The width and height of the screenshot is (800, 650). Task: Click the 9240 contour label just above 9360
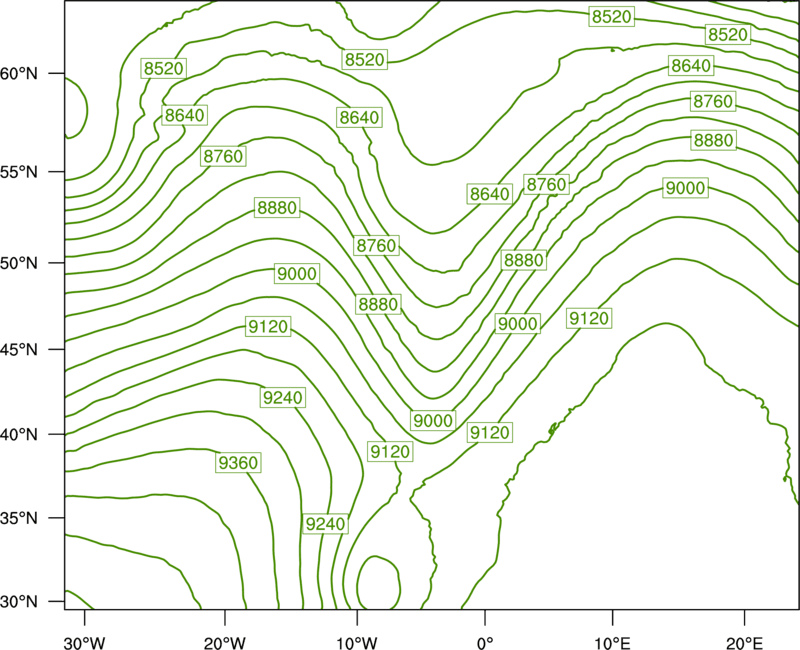click(283, 397)
